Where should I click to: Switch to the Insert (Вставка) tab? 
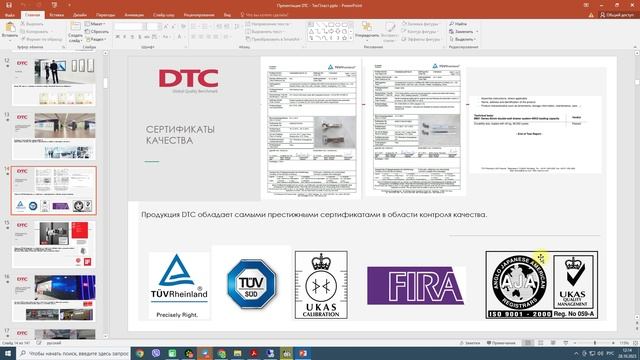pyautogui.click(x=56, y=15)
